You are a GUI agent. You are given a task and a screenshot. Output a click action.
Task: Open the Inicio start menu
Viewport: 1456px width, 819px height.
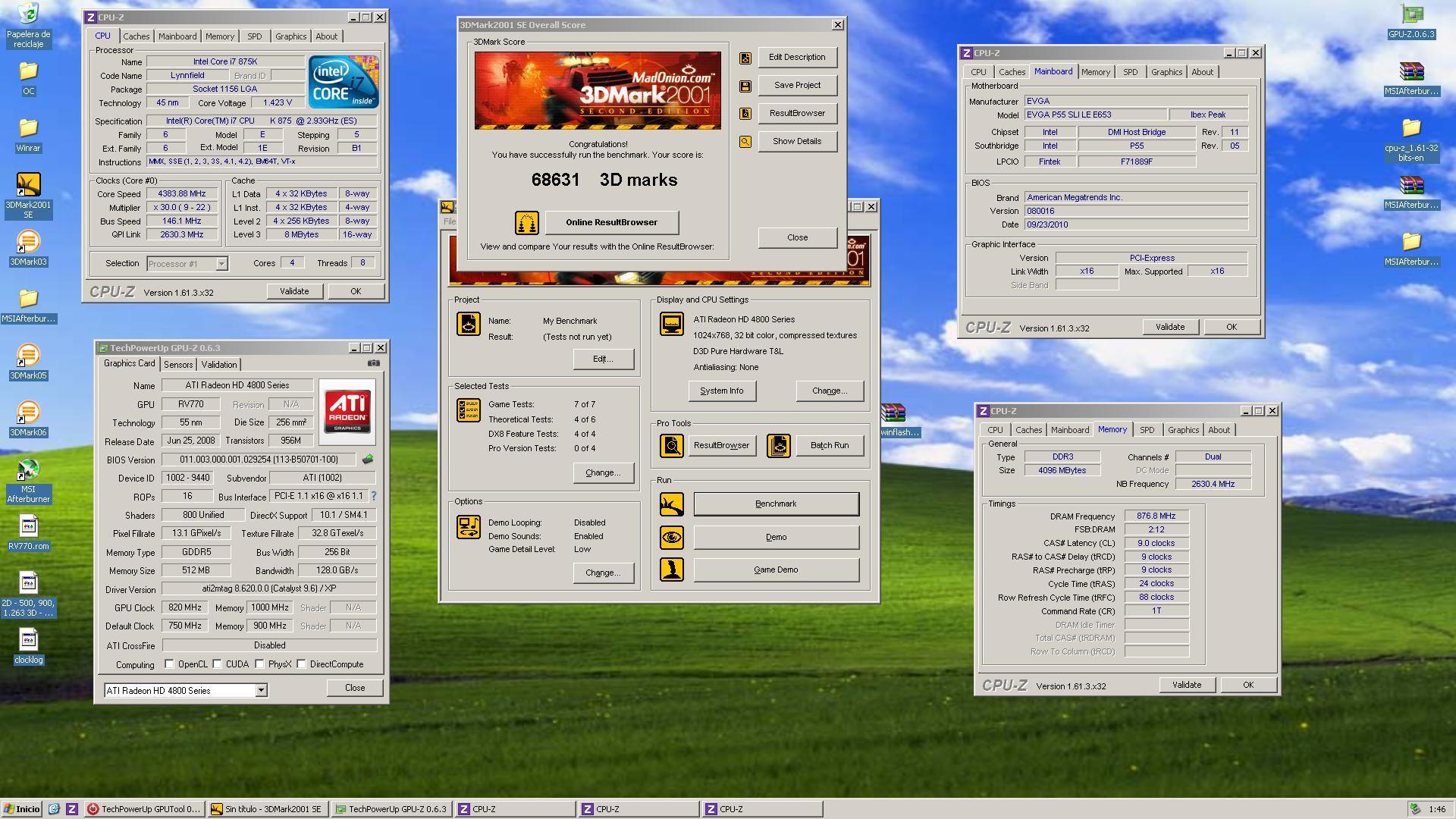point(22,809)
